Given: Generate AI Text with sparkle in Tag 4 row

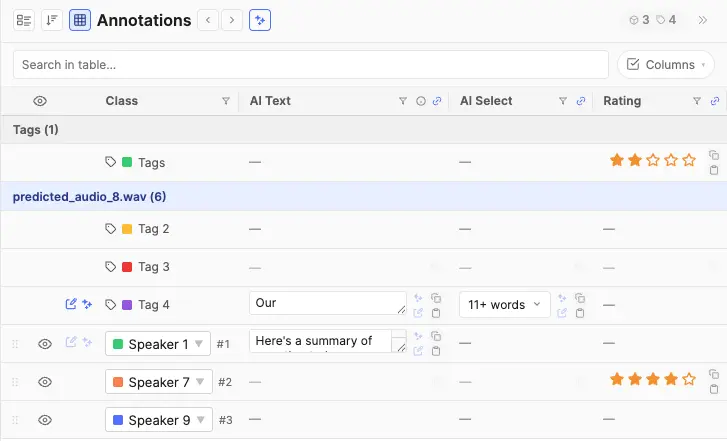Looking at the screenshot, I should 418,298.
